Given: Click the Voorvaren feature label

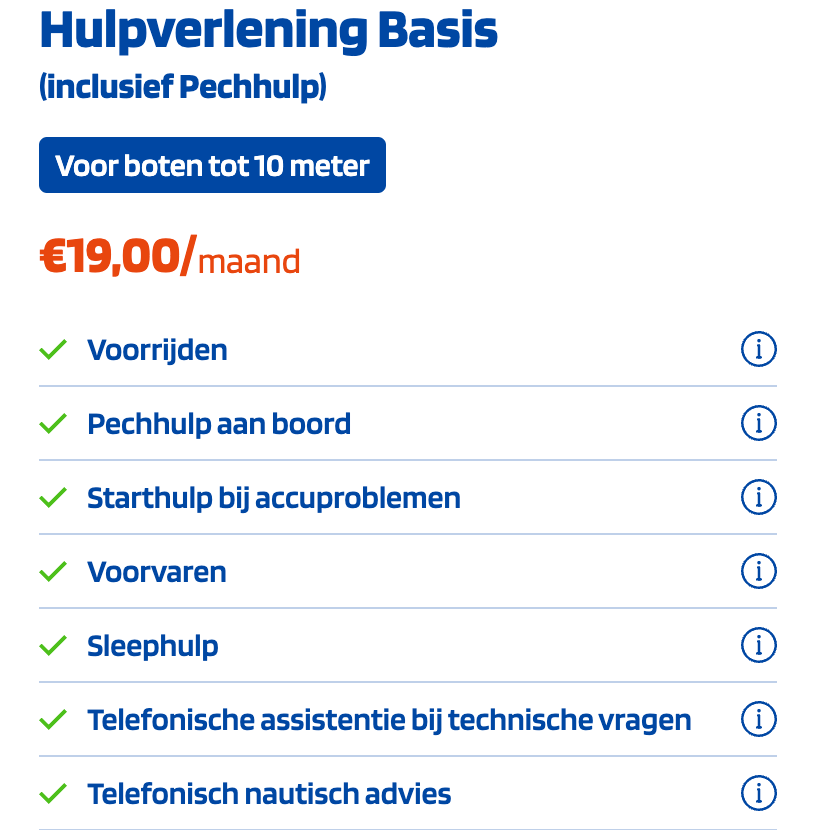Looking at the screenshot, I should pos(157,572).
